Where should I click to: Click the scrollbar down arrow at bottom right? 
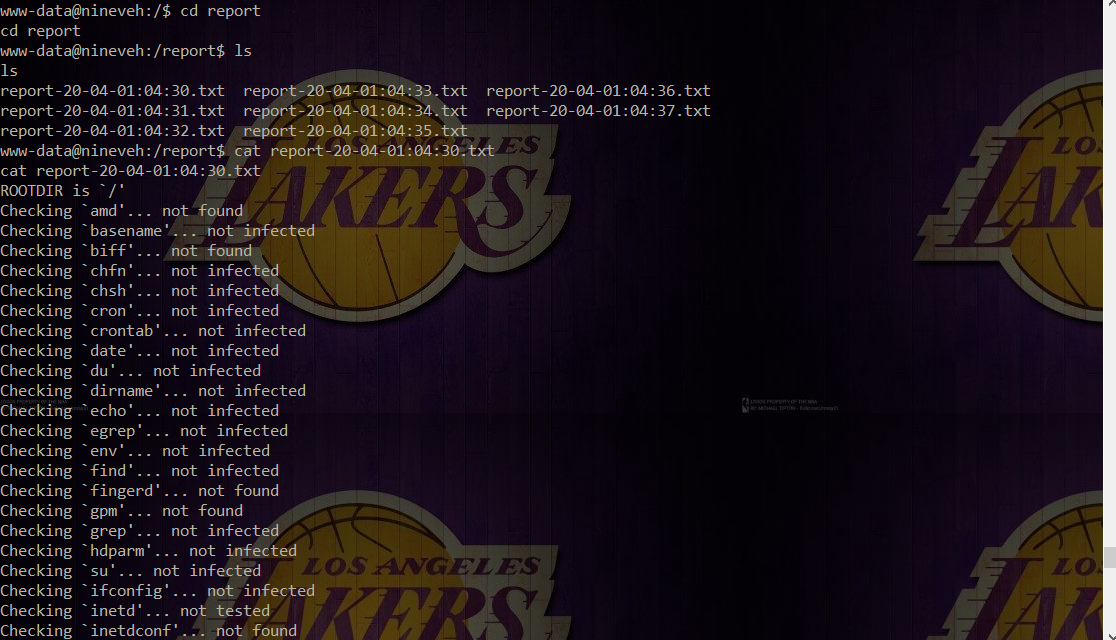(x=1110, y=634)
